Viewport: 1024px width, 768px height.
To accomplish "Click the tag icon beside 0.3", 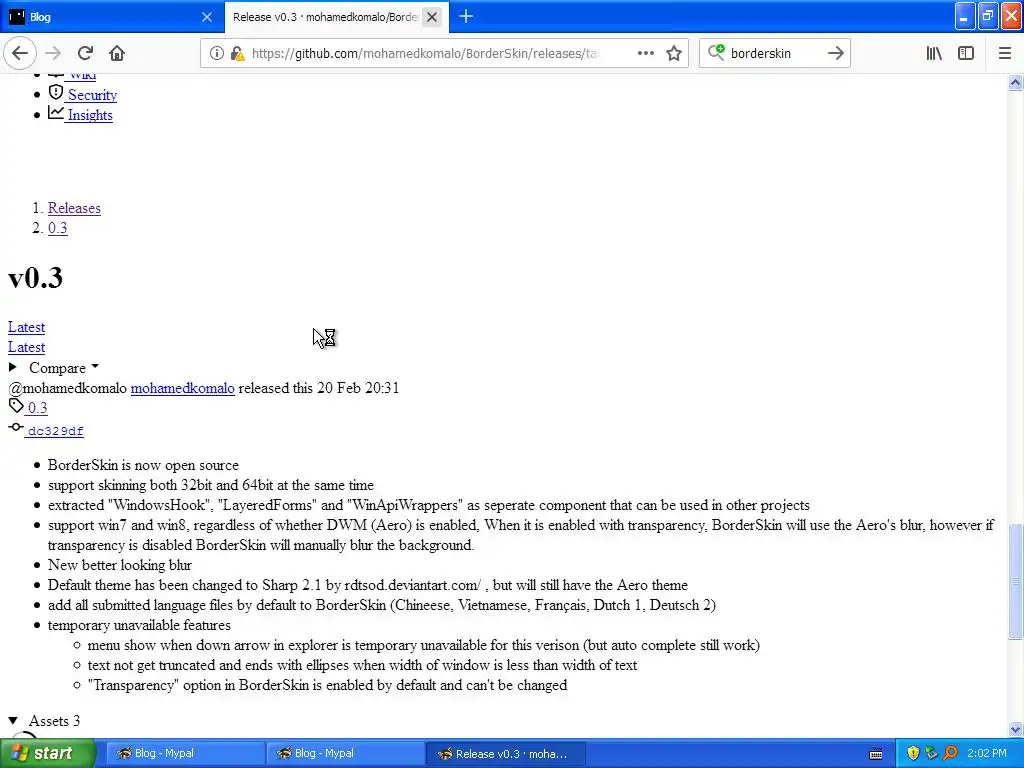I will [x=16, y=406].
